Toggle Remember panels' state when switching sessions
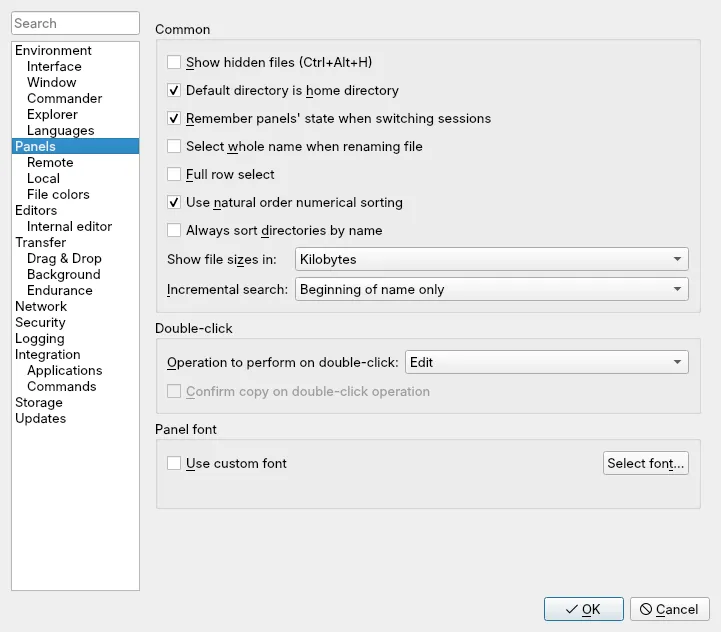The image size is (721, 632). (174, 118)
